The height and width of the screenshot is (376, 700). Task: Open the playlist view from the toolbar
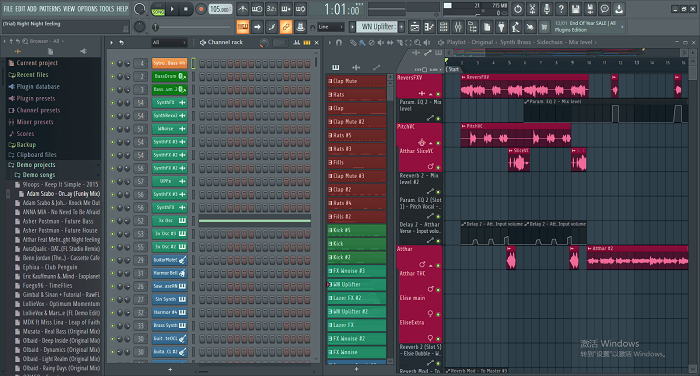415,27
